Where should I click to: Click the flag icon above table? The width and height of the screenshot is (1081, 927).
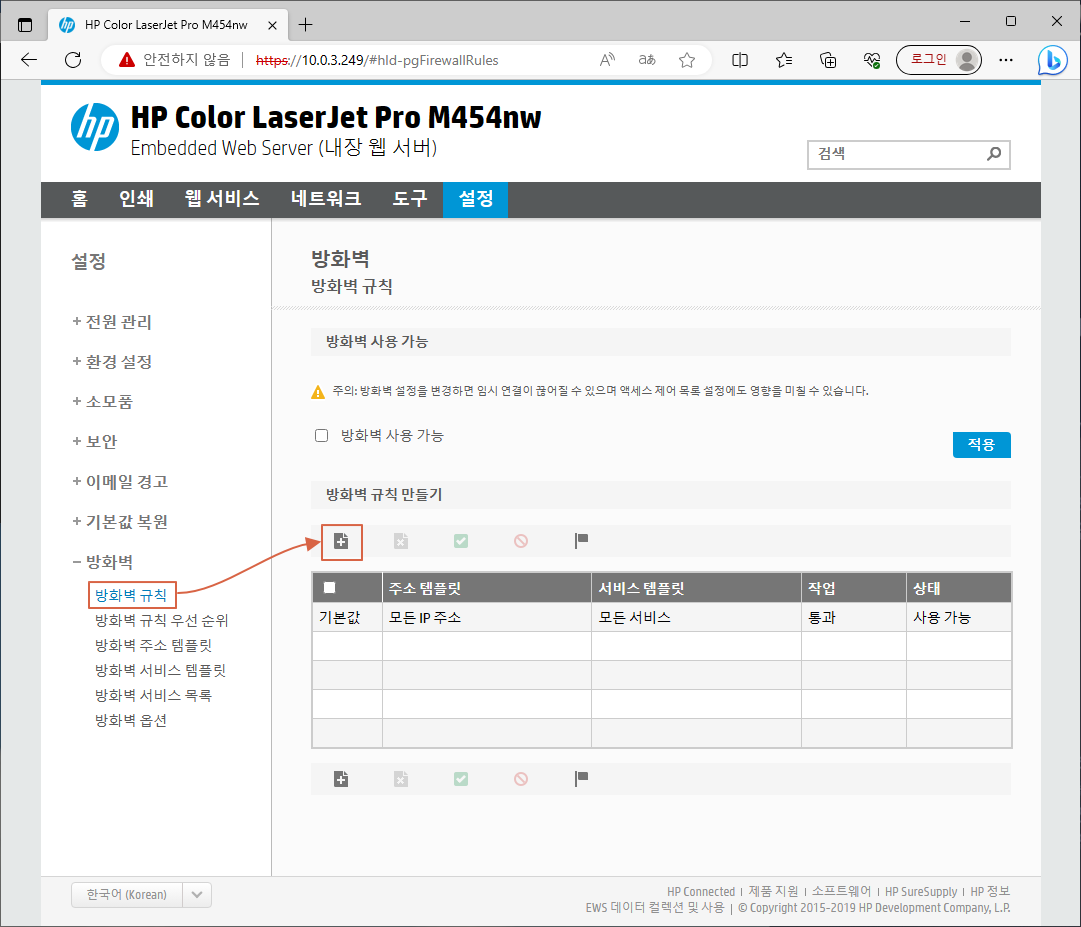pos(581,541)
